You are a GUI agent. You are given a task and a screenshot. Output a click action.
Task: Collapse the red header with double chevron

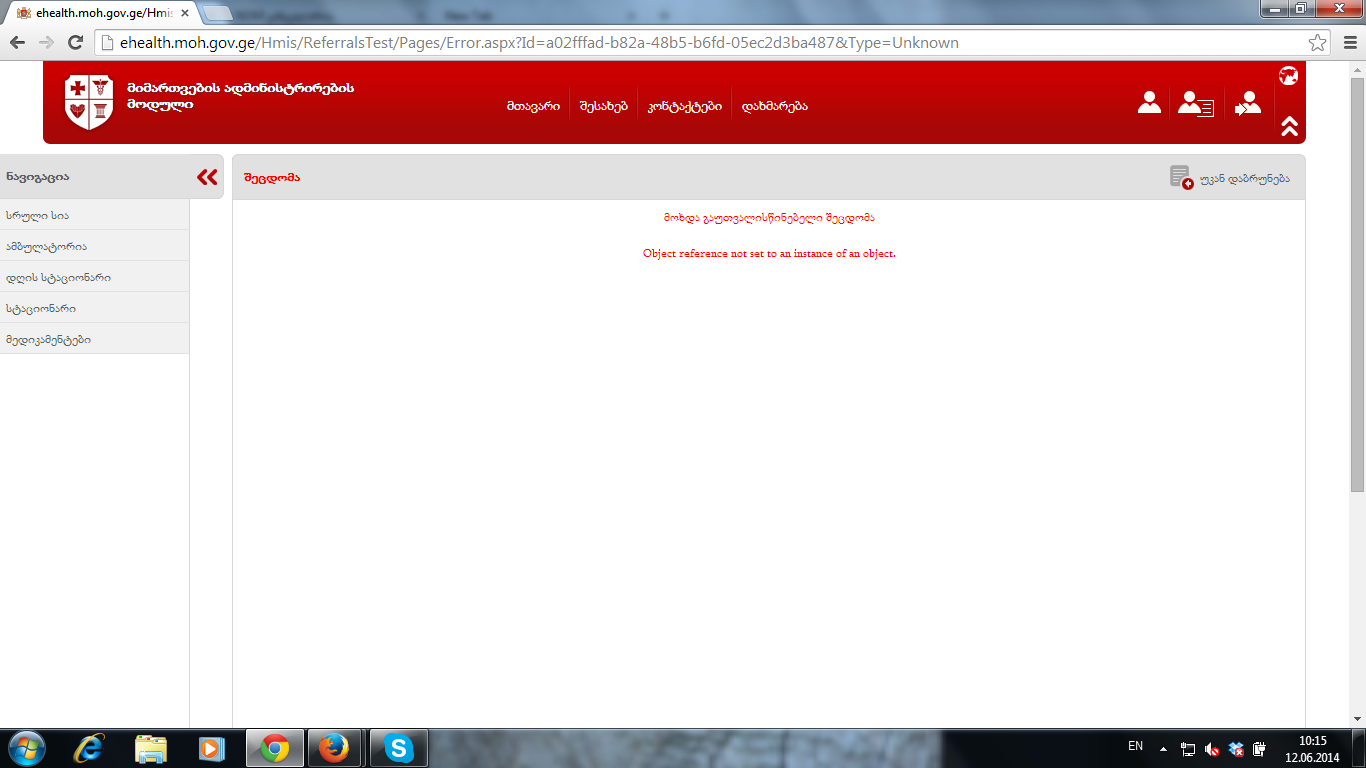click(x=1289, y=126)
